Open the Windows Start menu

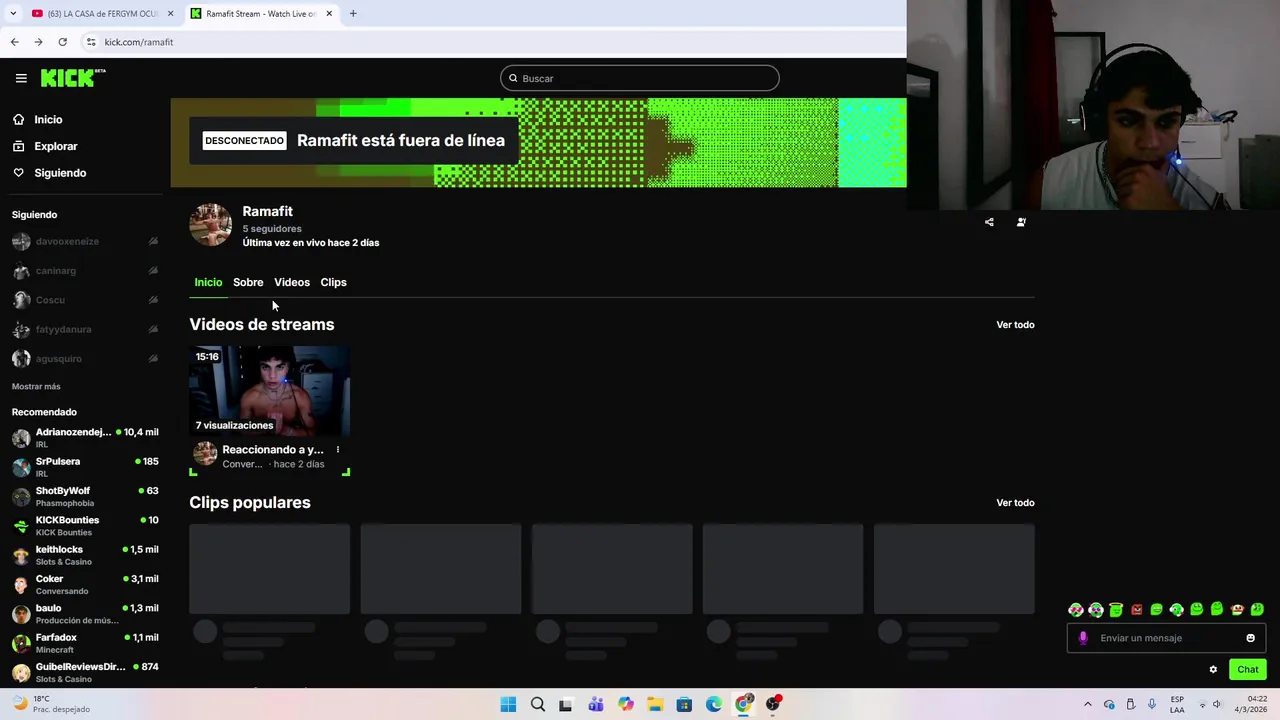coord(508,704)
